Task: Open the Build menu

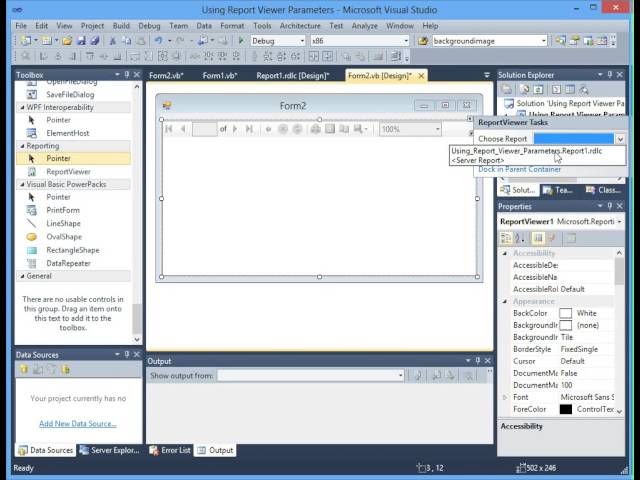Action: 121,26
